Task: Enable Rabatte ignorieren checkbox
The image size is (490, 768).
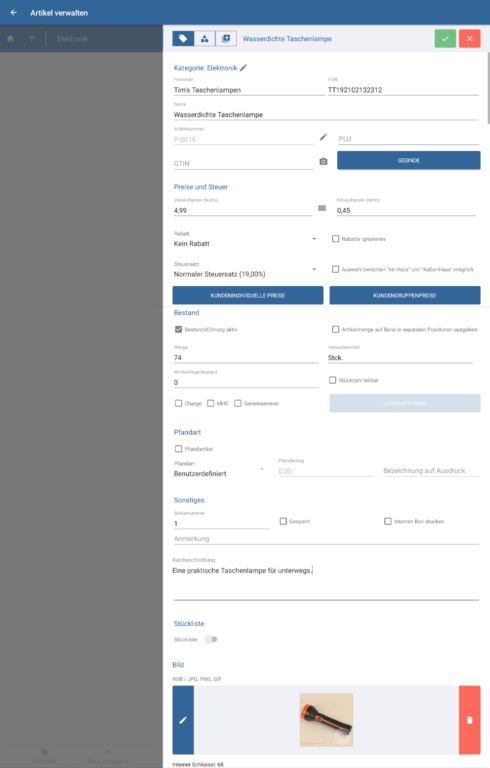Action: click(x=336, y=239)
